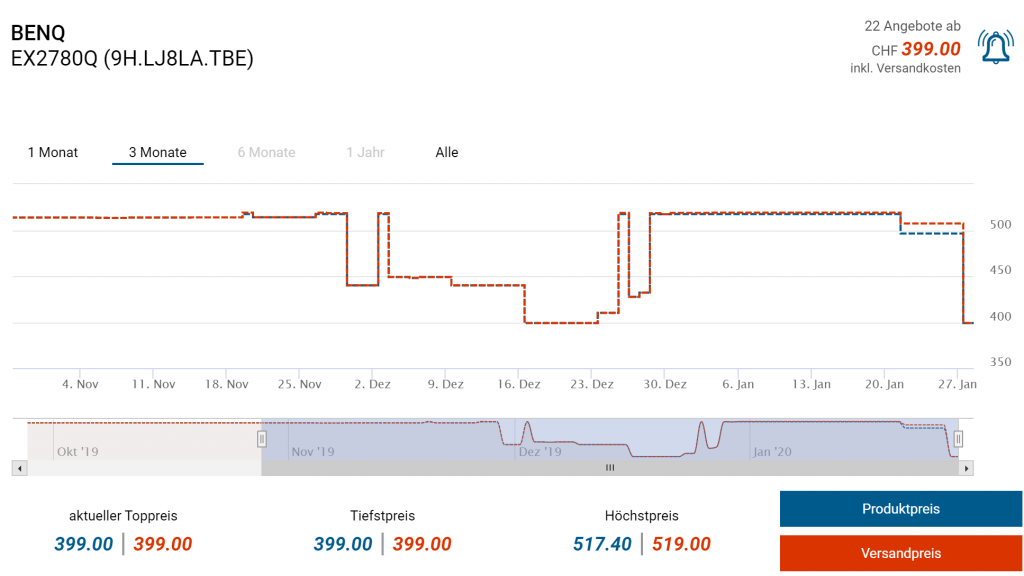Image resolution: width=1024 pixels, height=576 pixels.
Task: Click the scrollbar right arrow
Action: click(966, 468)
